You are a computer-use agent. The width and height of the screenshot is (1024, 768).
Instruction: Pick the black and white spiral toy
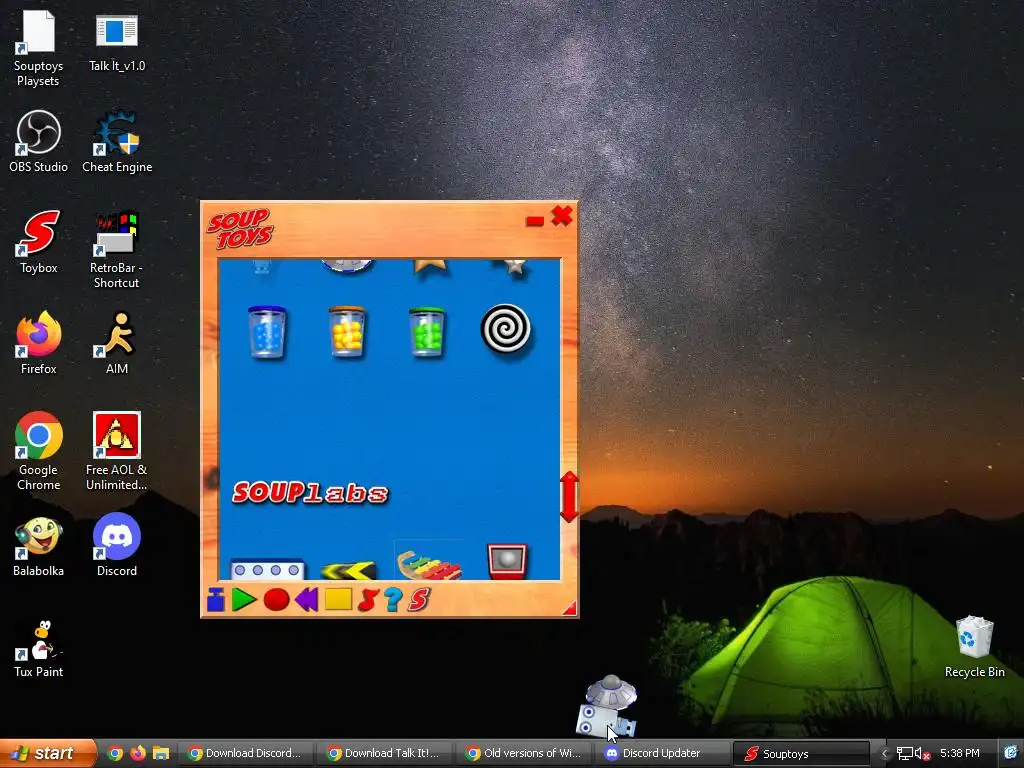(x=505, y=328)
